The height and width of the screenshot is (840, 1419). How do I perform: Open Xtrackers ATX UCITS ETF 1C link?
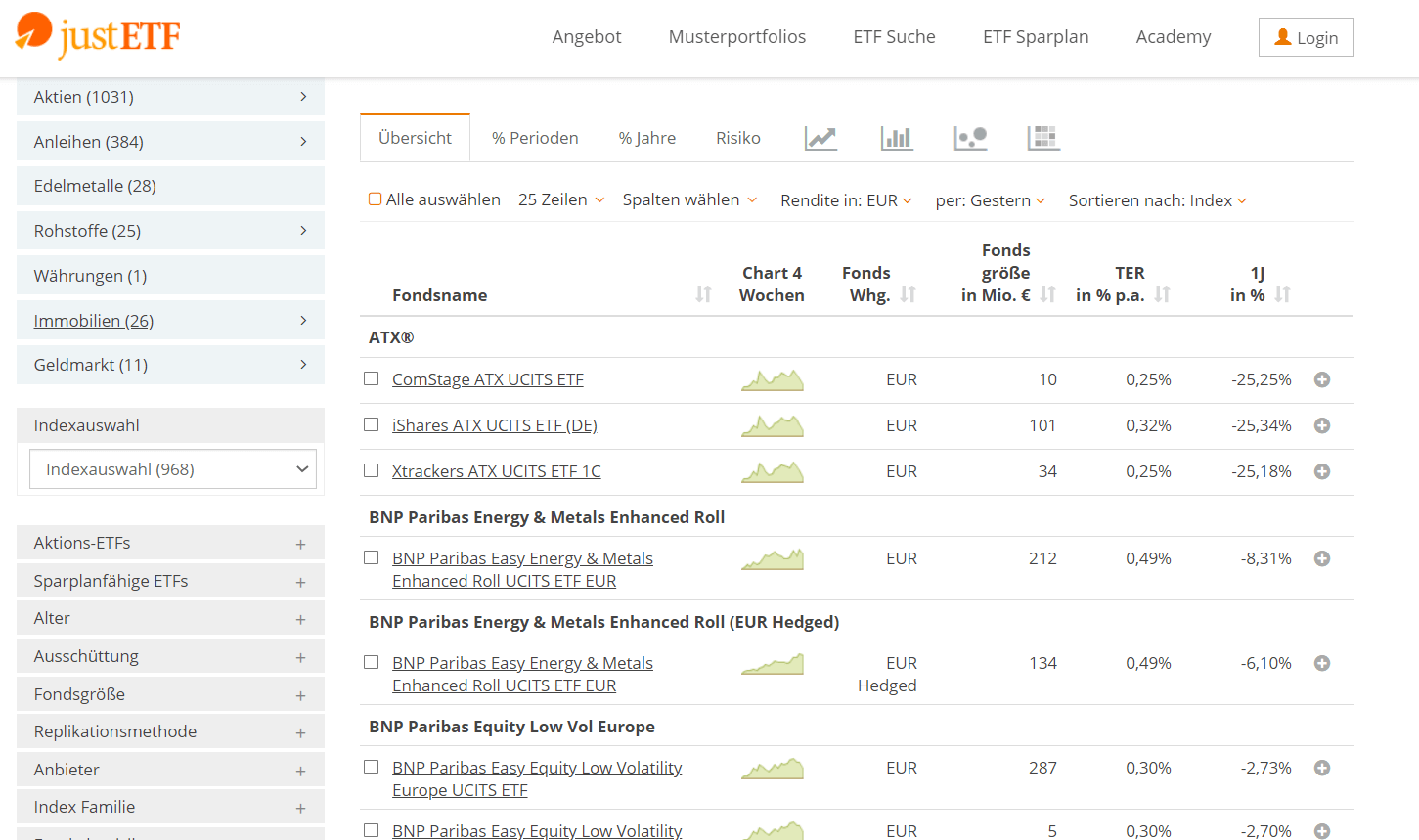pyautogui.click(x=497, y=471)
